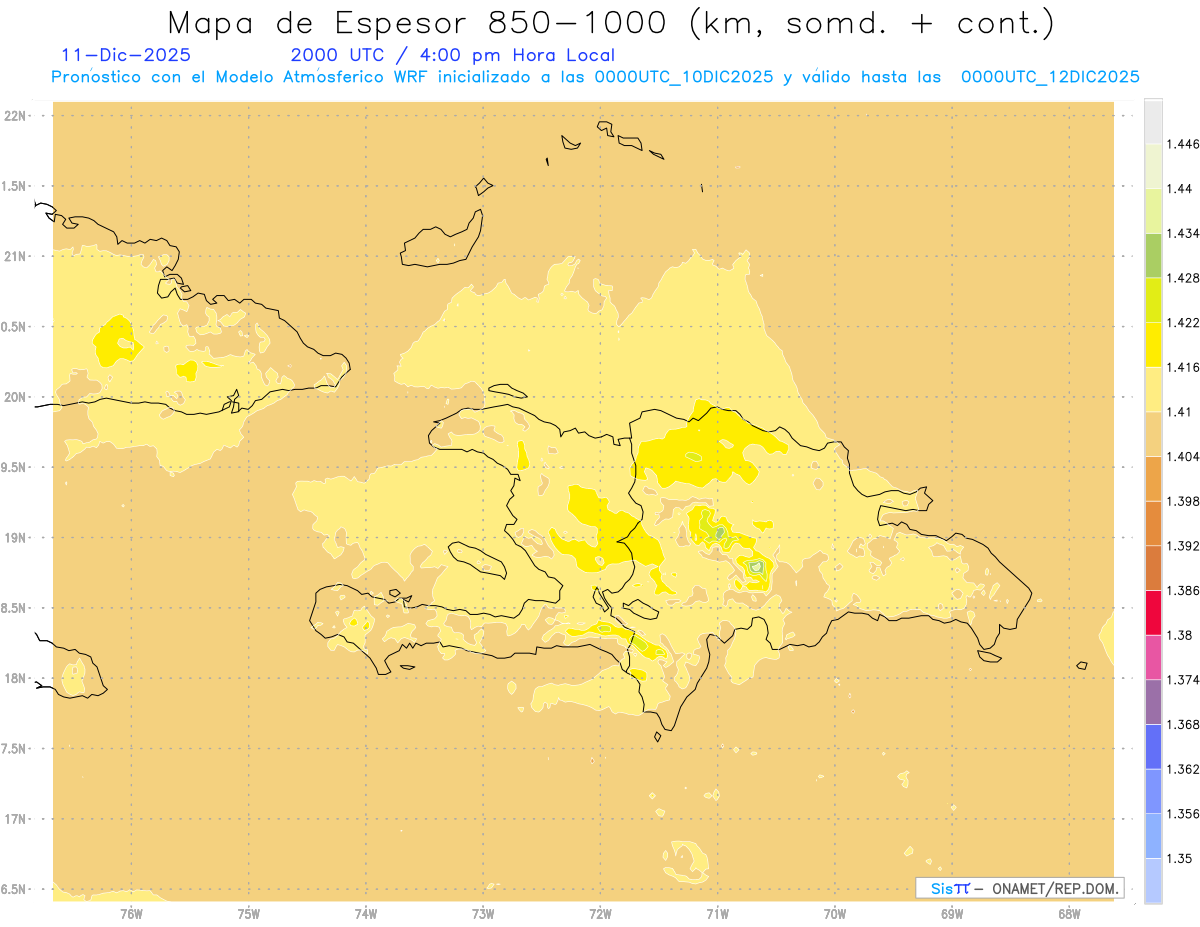Image resolution: width=1200 pixels, height=927 pixels.
Task: Click the colorbar value '1.38'
Action: click(x=1181, y=634)
